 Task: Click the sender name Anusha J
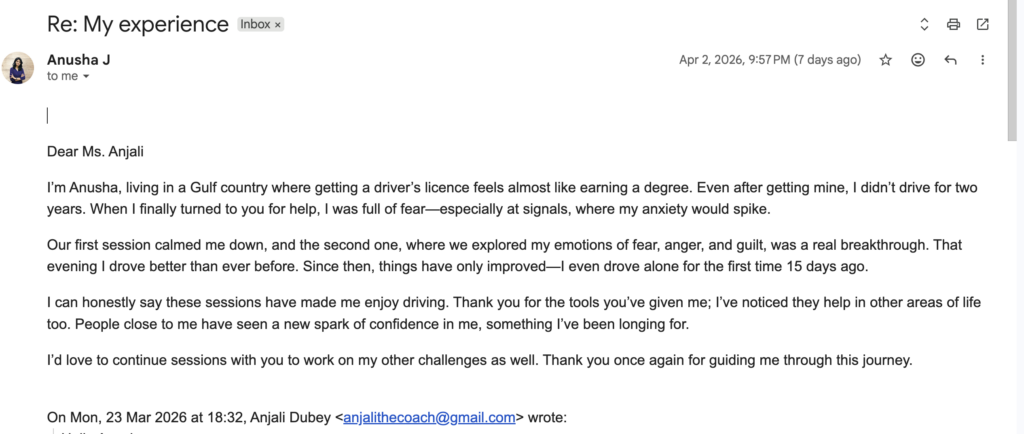[78, 60]
